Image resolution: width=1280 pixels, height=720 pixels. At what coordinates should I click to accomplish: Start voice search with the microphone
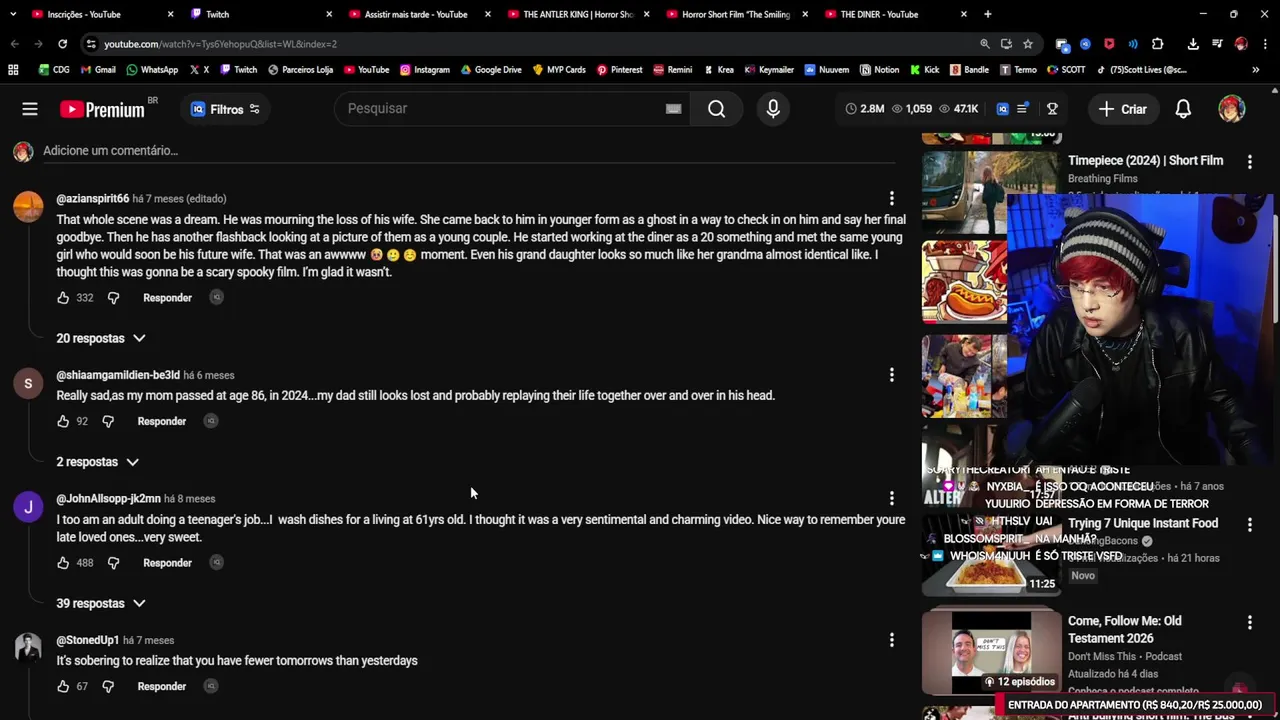(x=773, y=109)
